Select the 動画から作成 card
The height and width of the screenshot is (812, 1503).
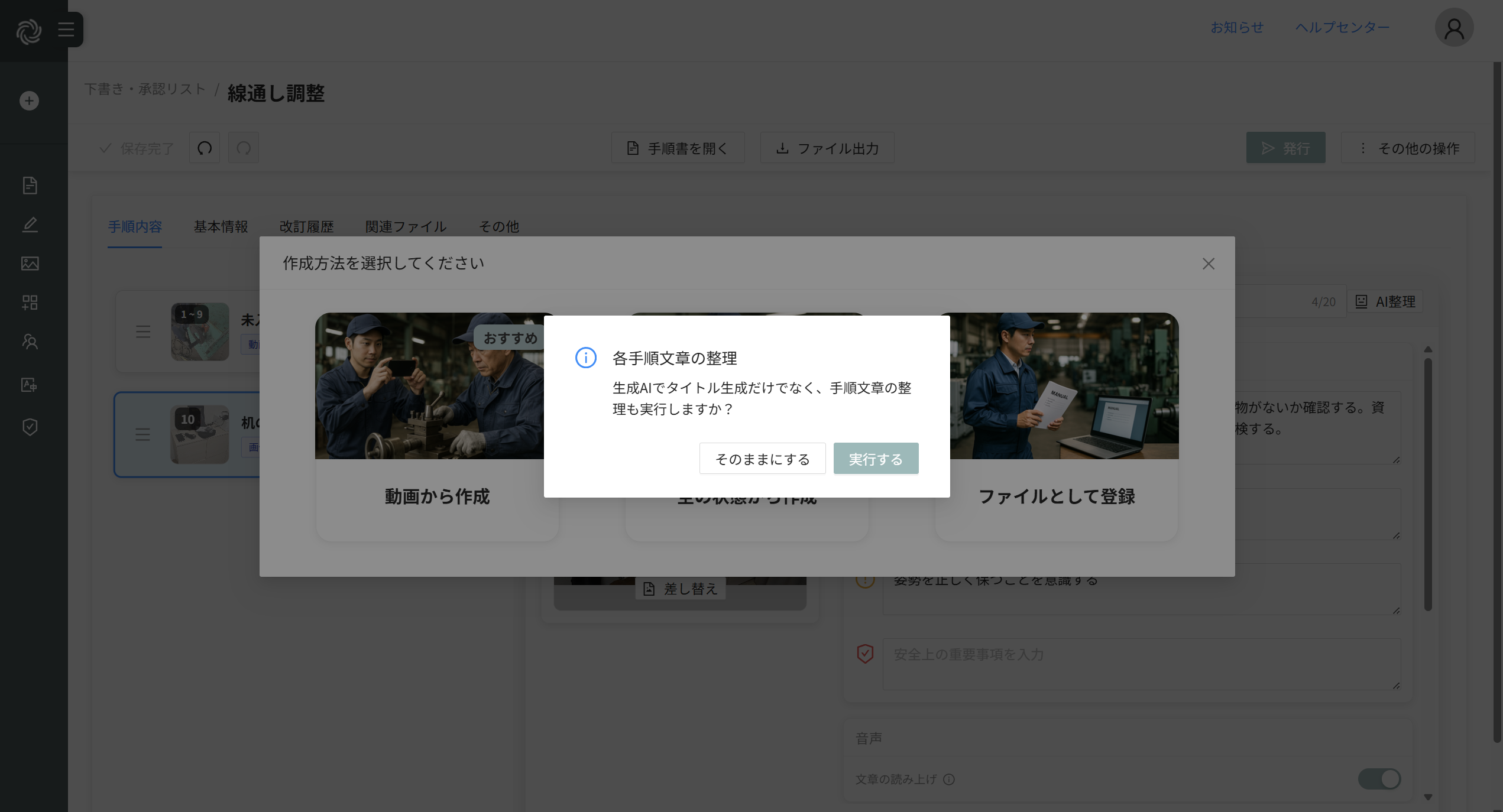[437, 495]
